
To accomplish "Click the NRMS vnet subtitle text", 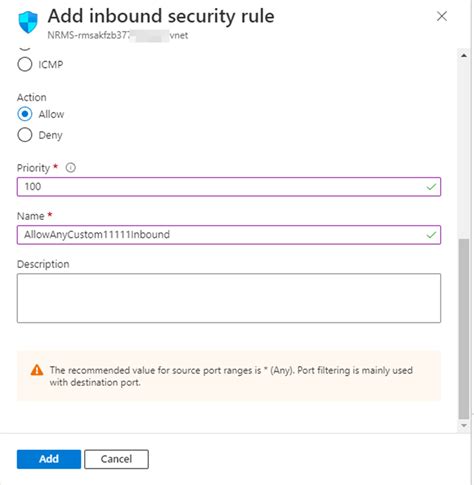I will coord(118,35).
